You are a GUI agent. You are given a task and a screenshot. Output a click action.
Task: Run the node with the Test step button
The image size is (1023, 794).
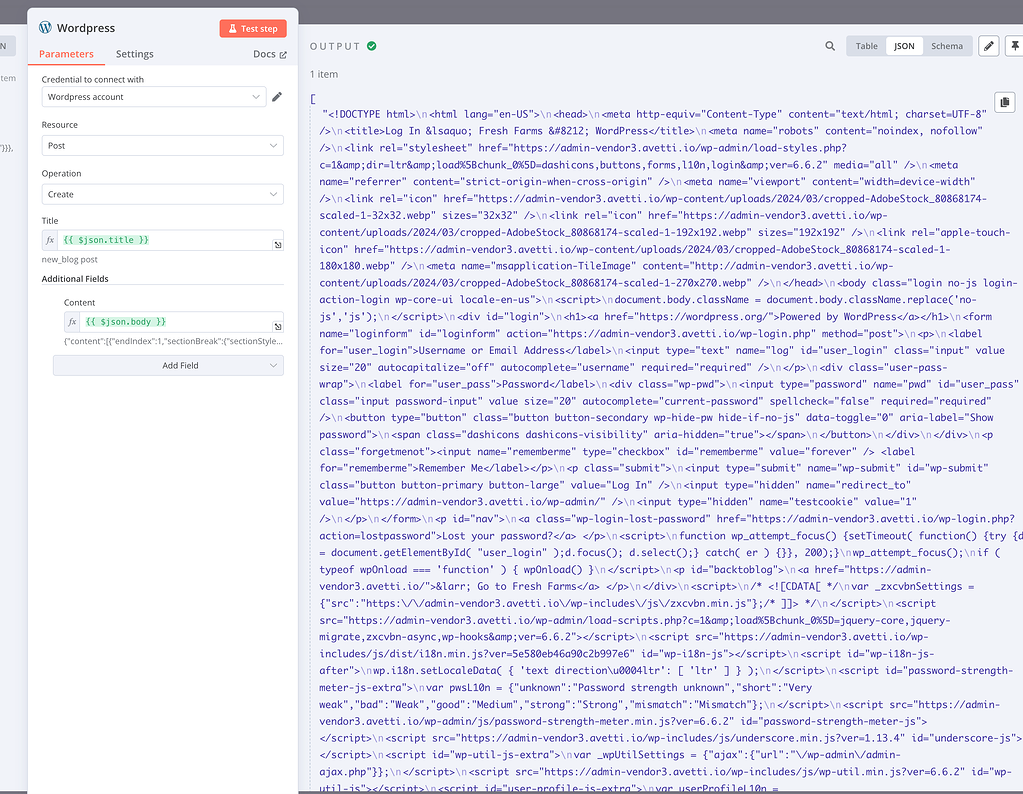[252, 28]
